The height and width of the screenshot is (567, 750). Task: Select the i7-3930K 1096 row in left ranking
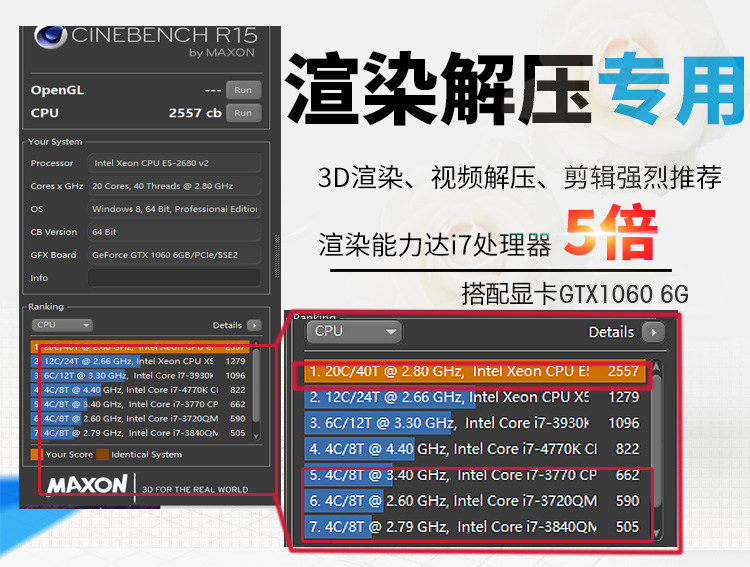140,376
